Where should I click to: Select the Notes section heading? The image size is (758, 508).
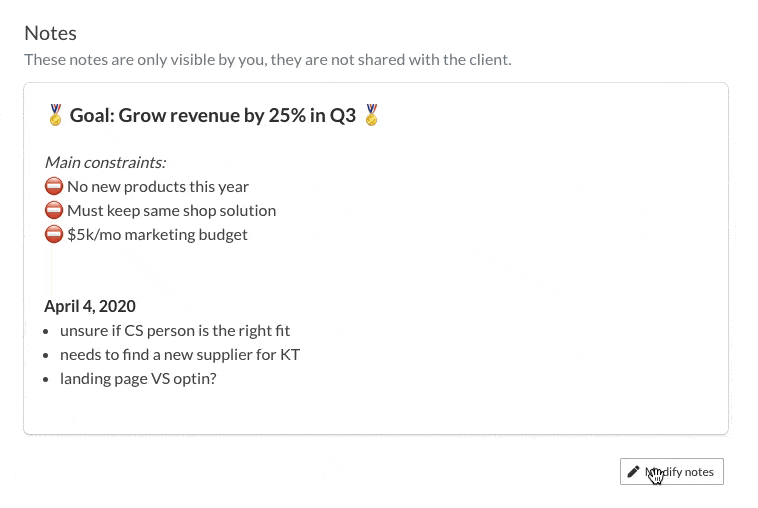(x=50, y=35)
